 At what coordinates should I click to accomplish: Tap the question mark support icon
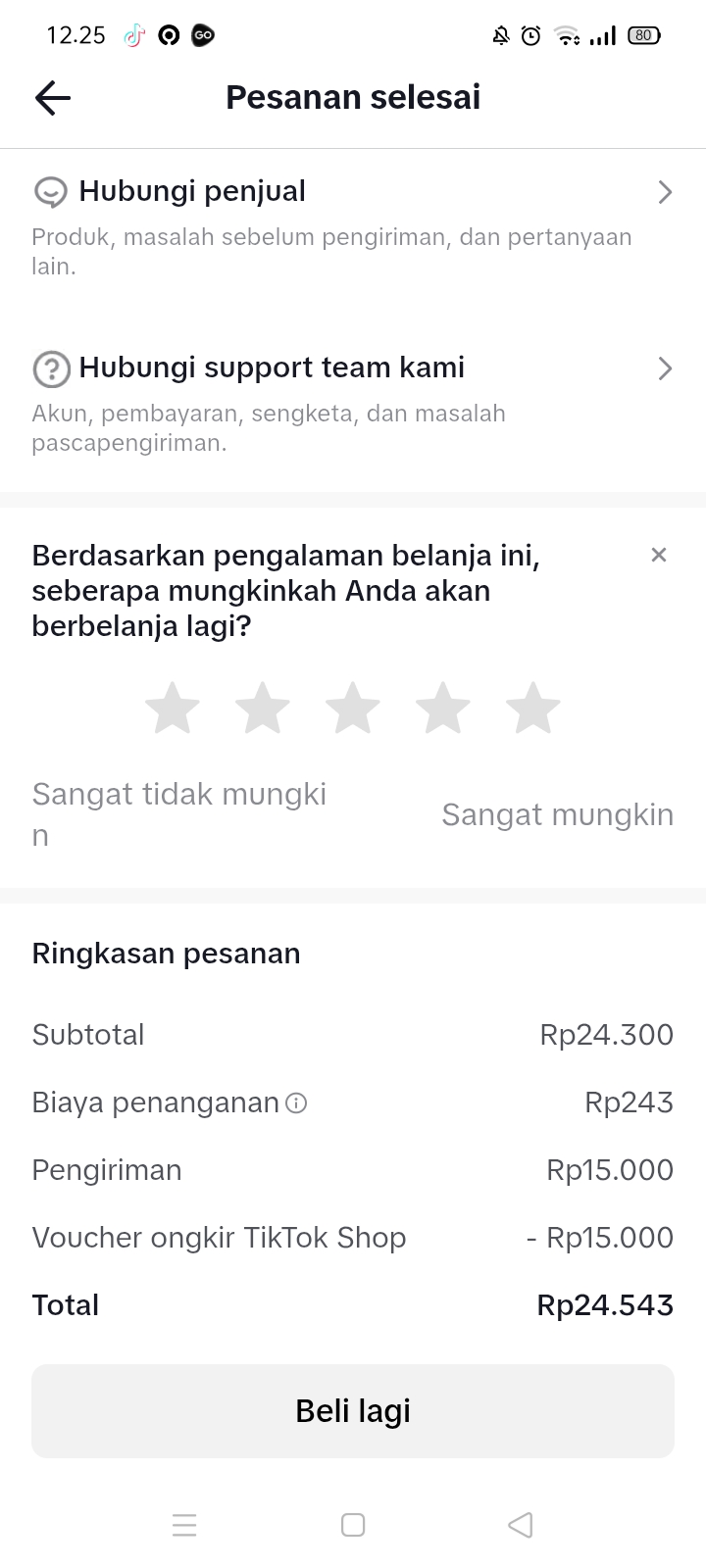51,369
